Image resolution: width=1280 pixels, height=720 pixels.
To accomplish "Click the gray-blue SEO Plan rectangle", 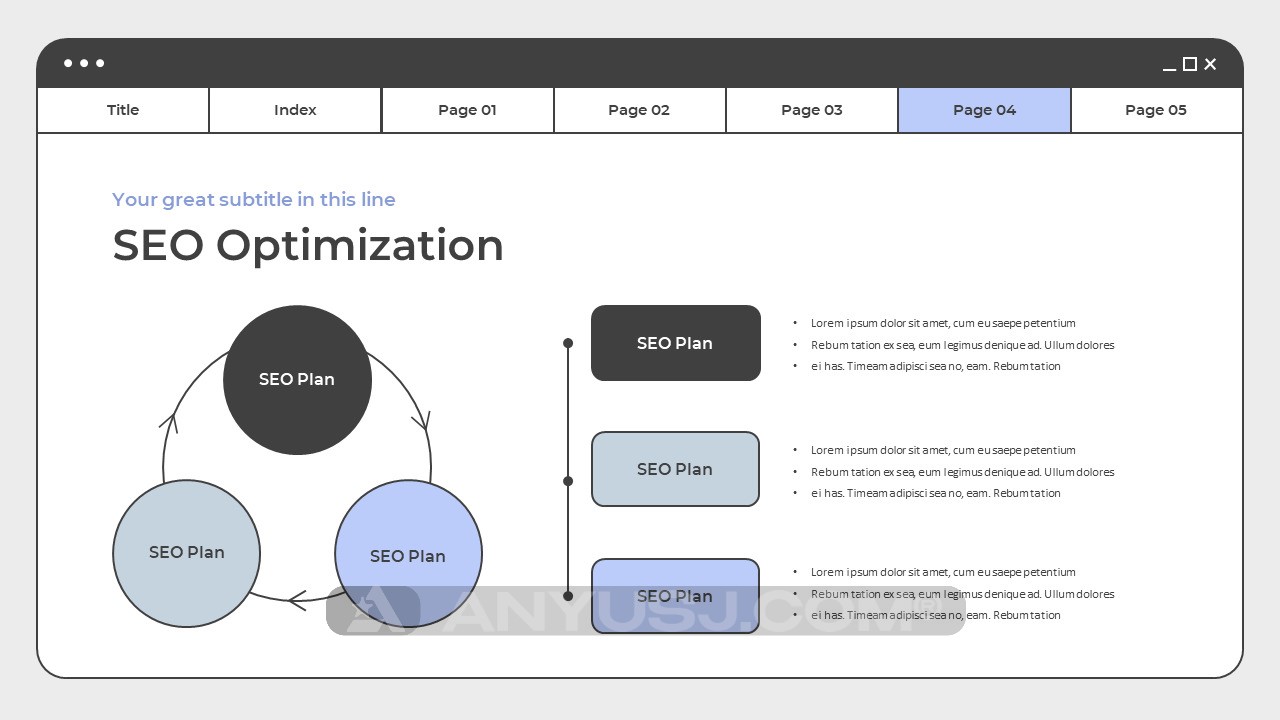I will (676, 469).
